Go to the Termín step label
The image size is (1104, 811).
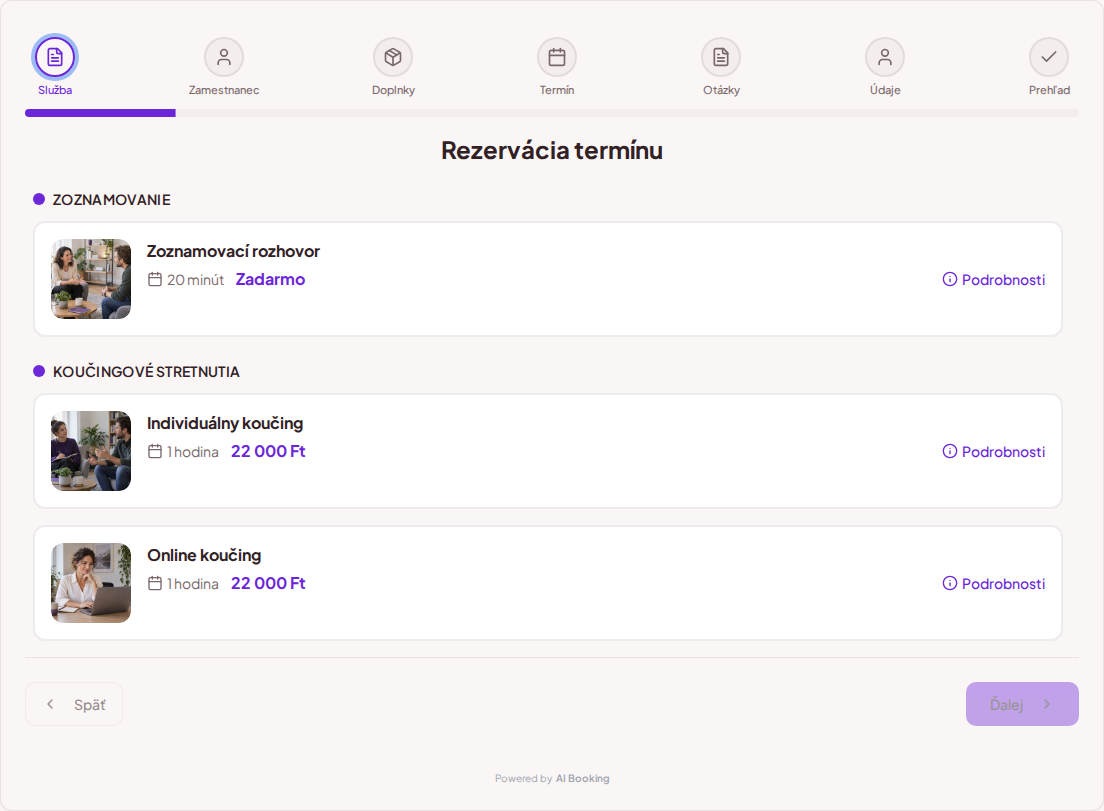[x=557, y=90]
